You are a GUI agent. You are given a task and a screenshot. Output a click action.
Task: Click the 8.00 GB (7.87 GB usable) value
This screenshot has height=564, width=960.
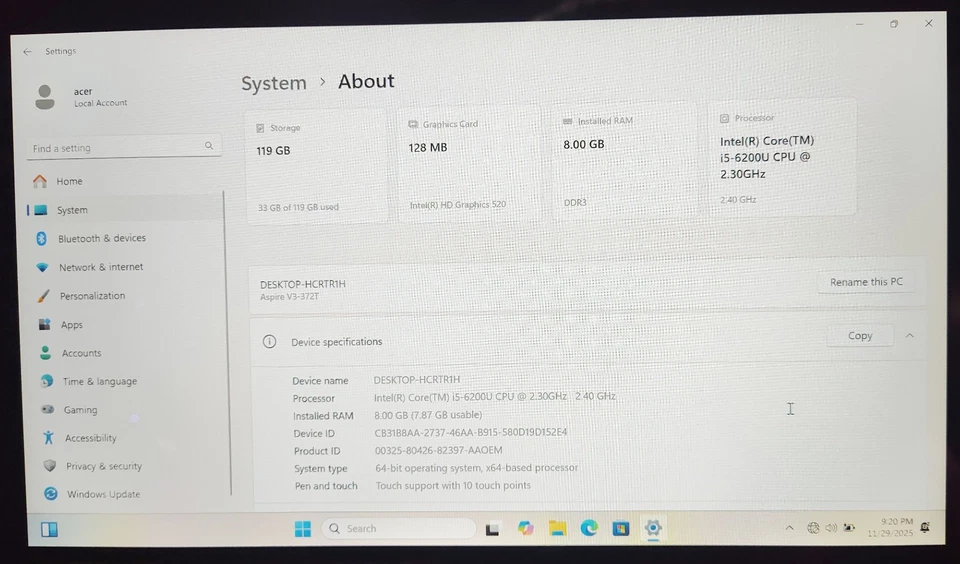point(428,415)
